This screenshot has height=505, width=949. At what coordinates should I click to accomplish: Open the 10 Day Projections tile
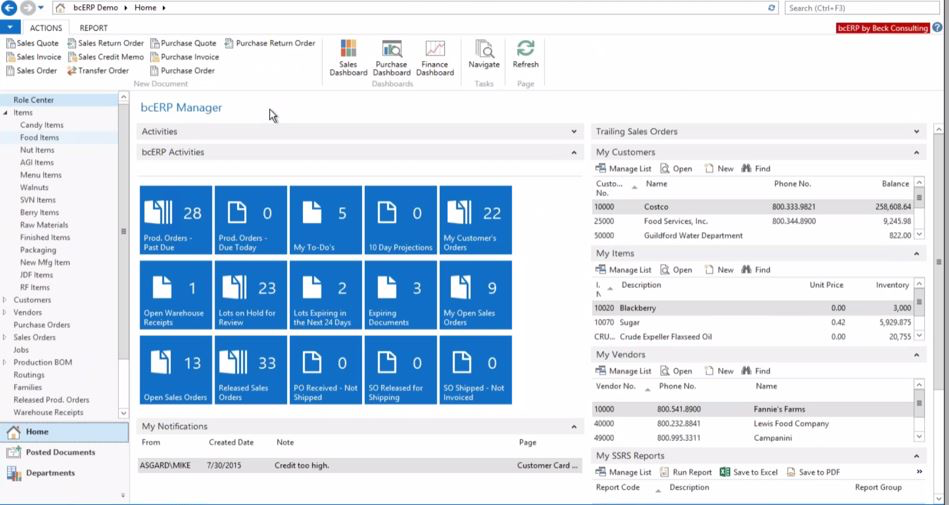point(401,220)
